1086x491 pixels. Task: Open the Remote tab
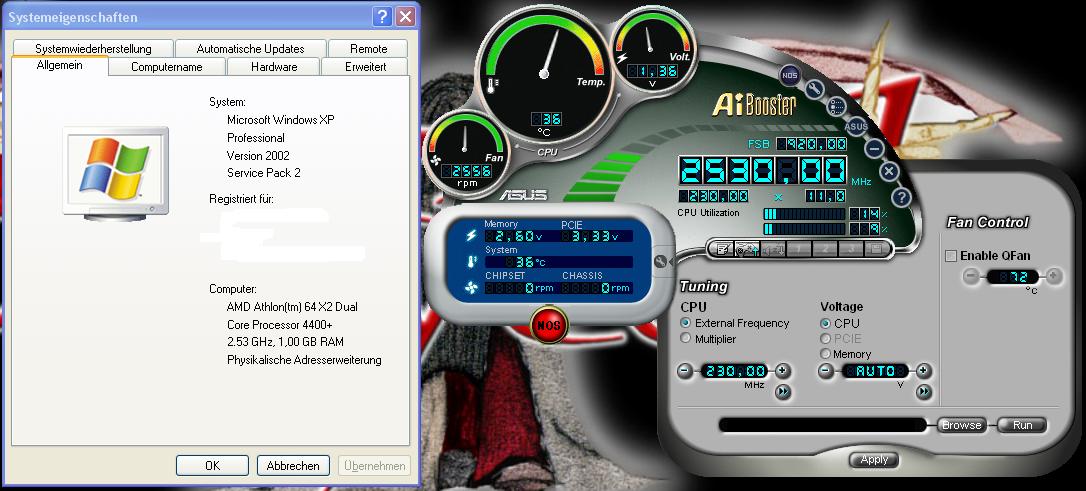[x=368, y=48]
